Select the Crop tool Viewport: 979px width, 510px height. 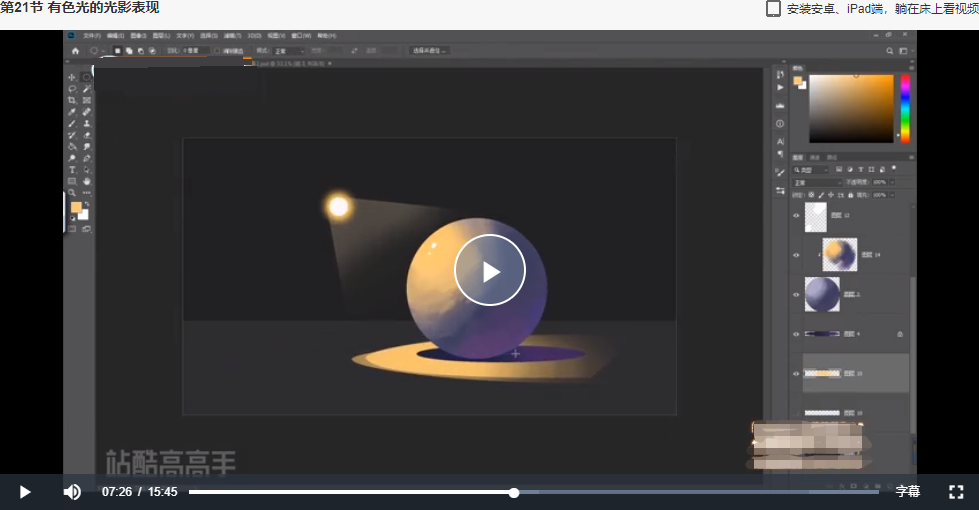[72, 100]
